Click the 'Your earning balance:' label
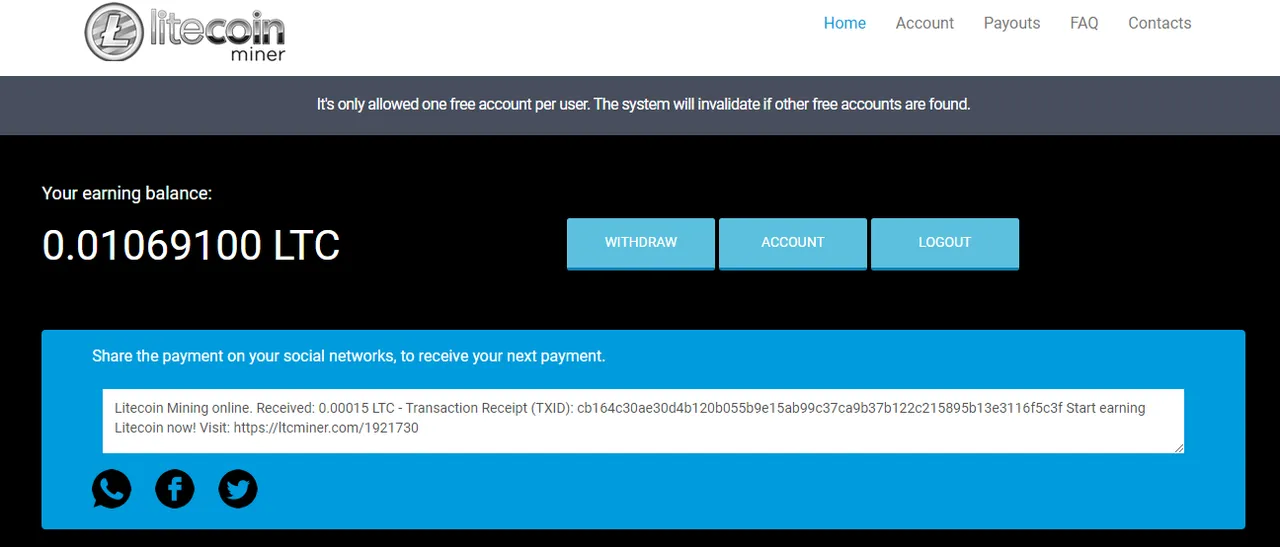This screenshot has height=547, width=1280. click(127, 194)
